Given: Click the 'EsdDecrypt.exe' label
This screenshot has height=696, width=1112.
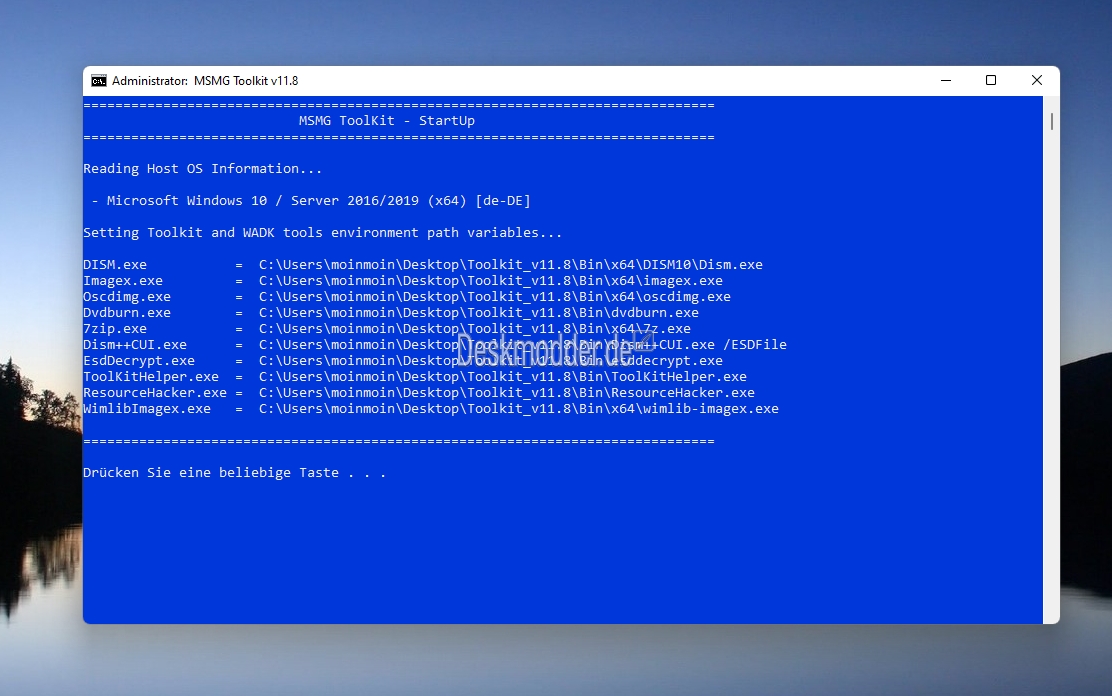Looking at the screenshot, I should click(139, 361).
